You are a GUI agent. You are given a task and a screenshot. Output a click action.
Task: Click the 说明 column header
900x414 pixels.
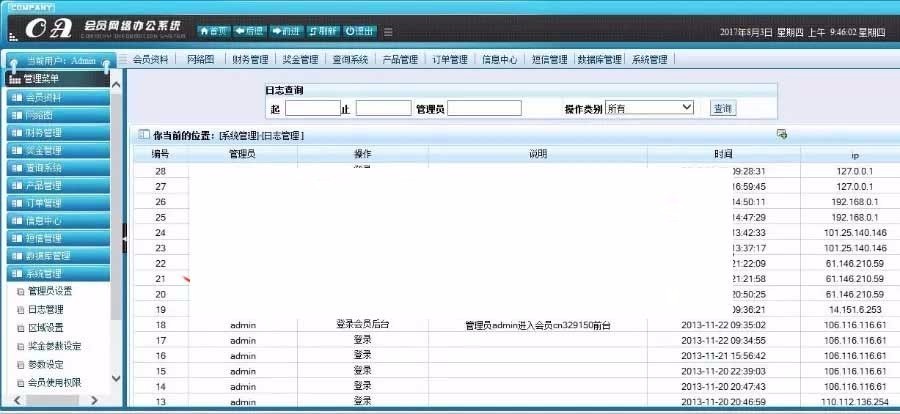pyautogui.click(x=538, y=154)
